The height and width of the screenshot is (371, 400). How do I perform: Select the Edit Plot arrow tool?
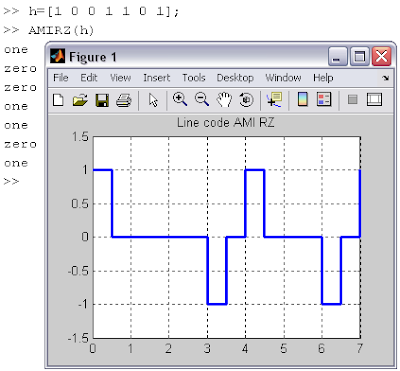tap(153, 100)
